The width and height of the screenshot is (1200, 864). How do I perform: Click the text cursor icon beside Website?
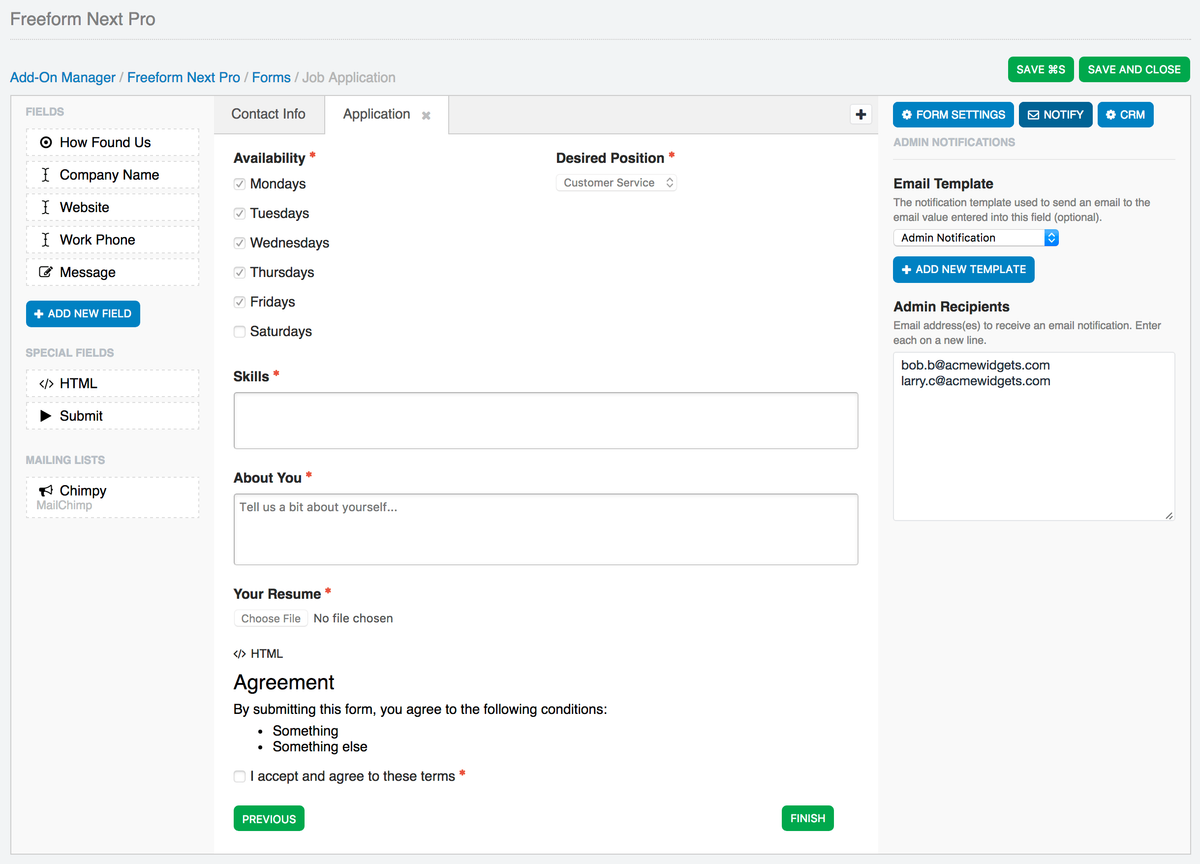click(x=46, y=207)
